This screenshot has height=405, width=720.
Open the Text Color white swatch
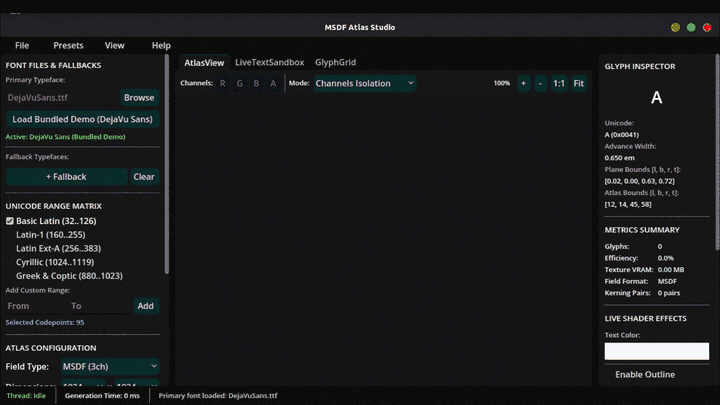pos(656,351)
